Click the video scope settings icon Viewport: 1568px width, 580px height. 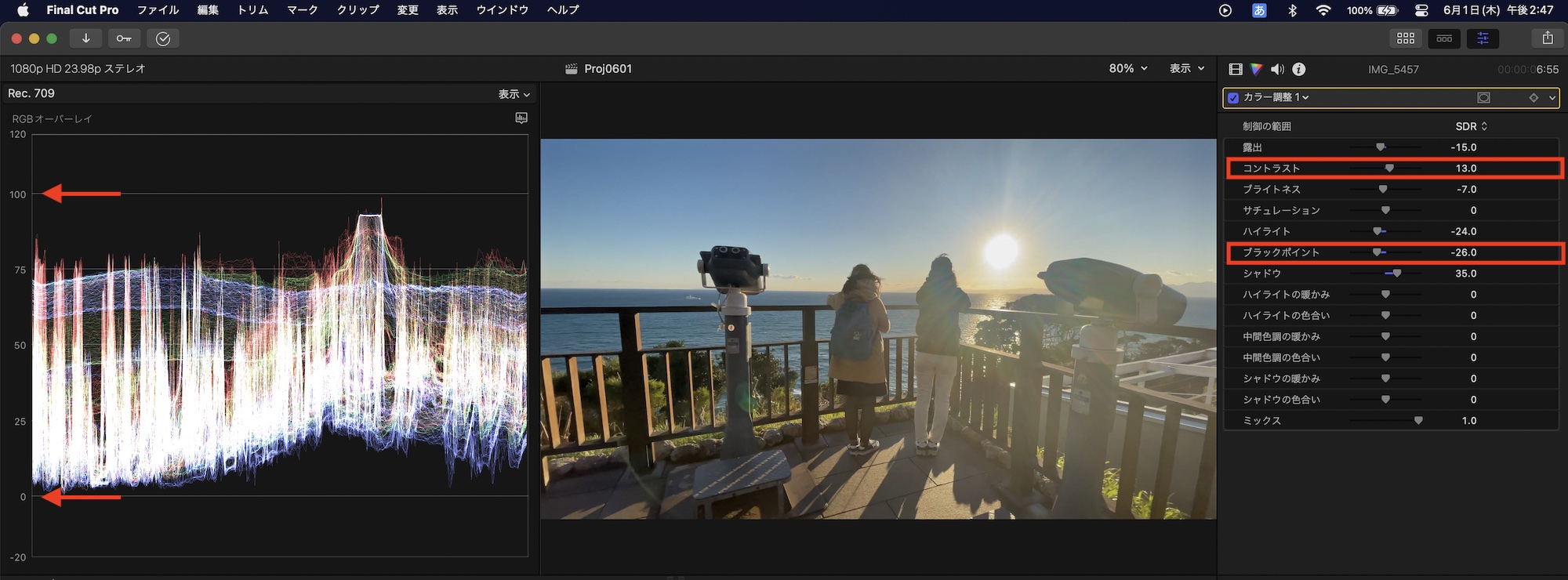click(521, 118)
